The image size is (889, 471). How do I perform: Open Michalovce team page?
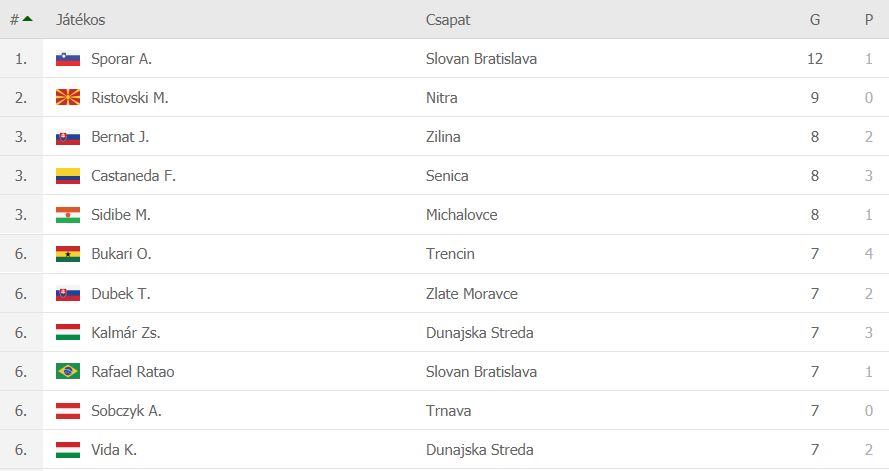462,215
